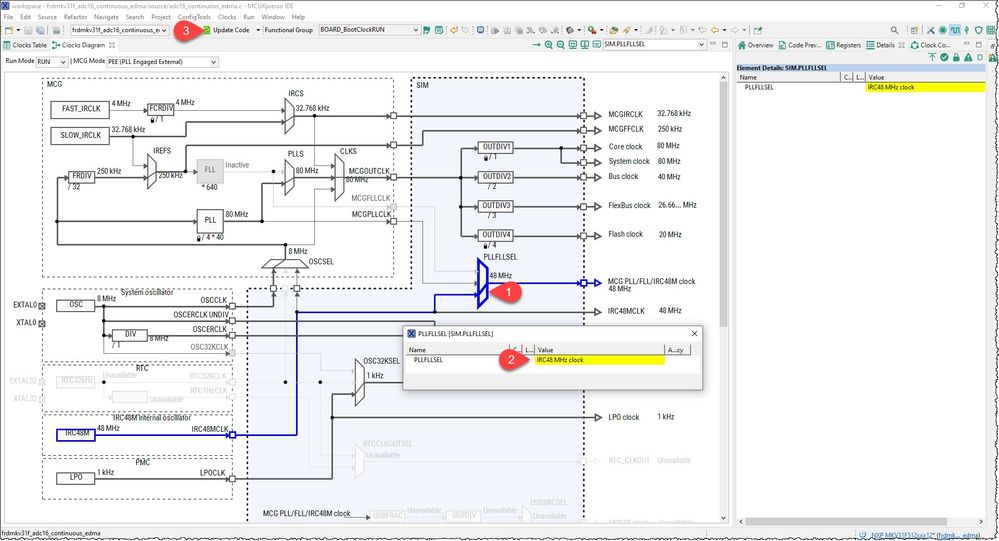
Task: Click the search magnifier in main toolbar
Action: tap(895, 30)
